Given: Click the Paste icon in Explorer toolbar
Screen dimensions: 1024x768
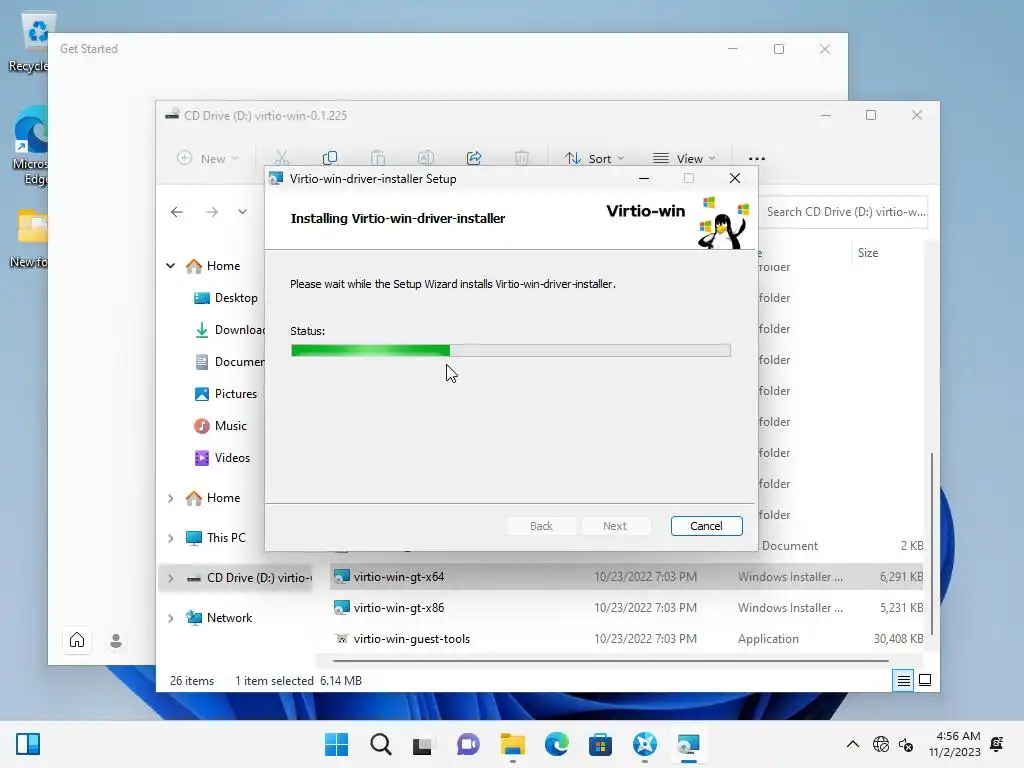Looking at the screenshot, I should click(x=377, y=158).
